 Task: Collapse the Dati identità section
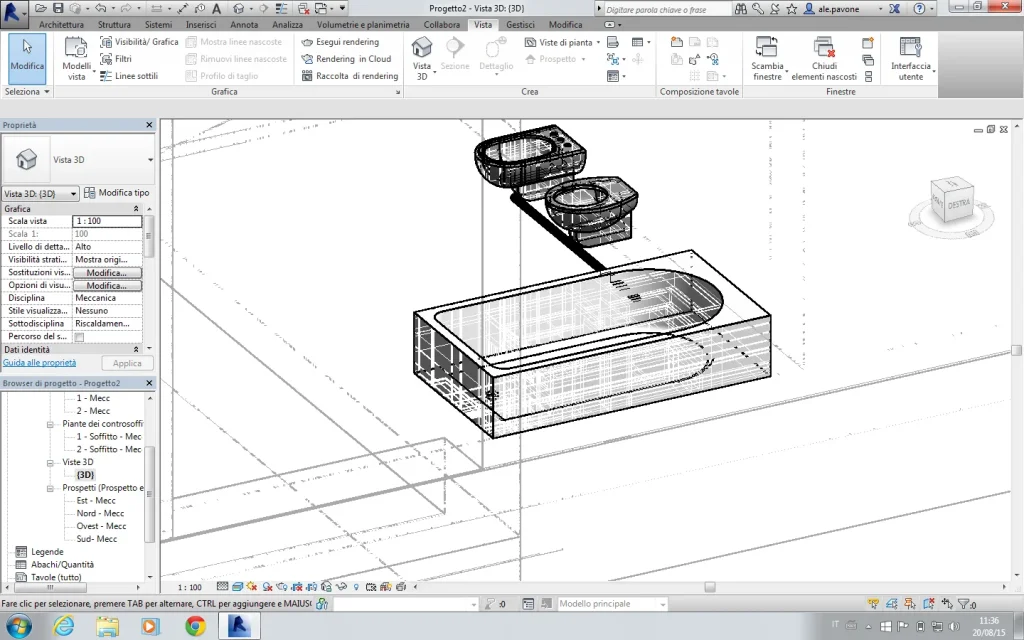point(136,350)
